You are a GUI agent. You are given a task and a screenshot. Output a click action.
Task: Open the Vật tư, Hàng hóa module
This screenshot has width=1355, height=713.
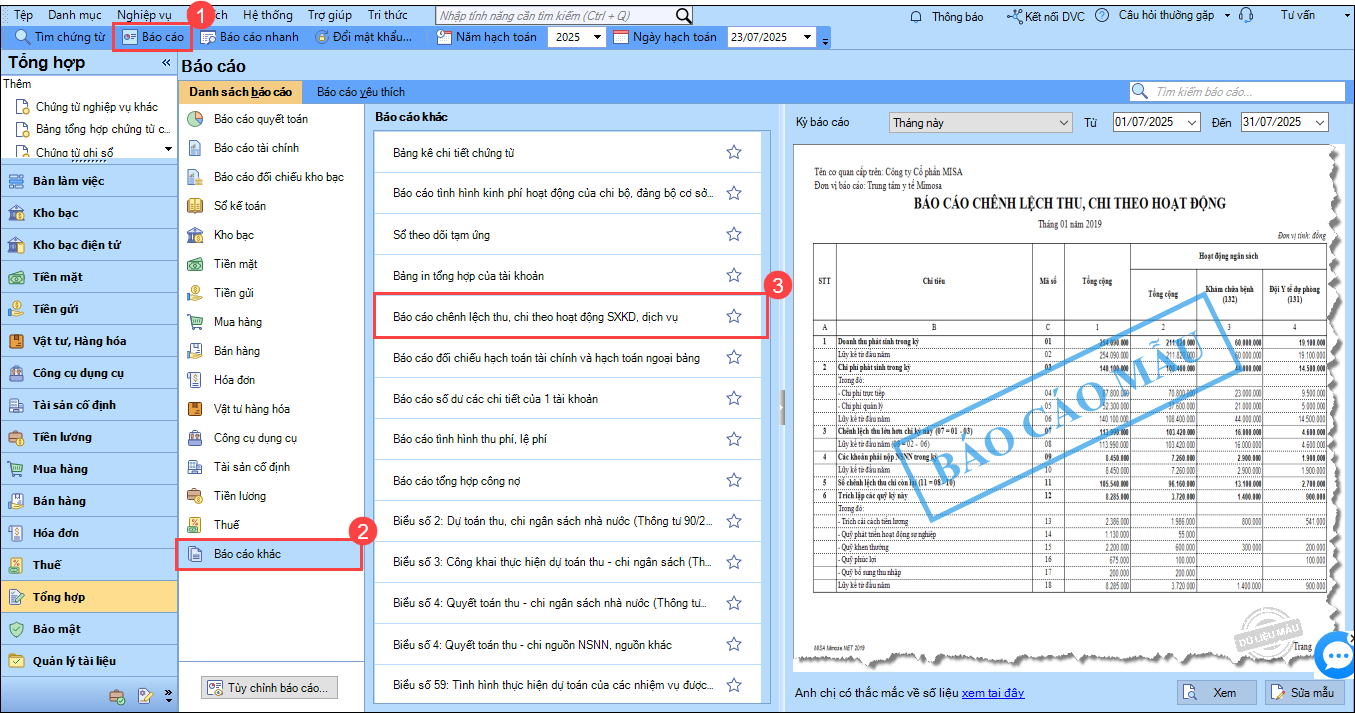89,341
